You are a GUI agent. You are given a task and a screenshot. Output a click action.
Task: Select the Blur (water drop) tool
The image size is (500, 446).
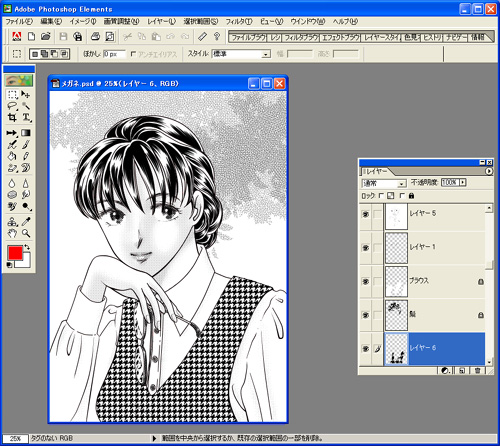12,184
